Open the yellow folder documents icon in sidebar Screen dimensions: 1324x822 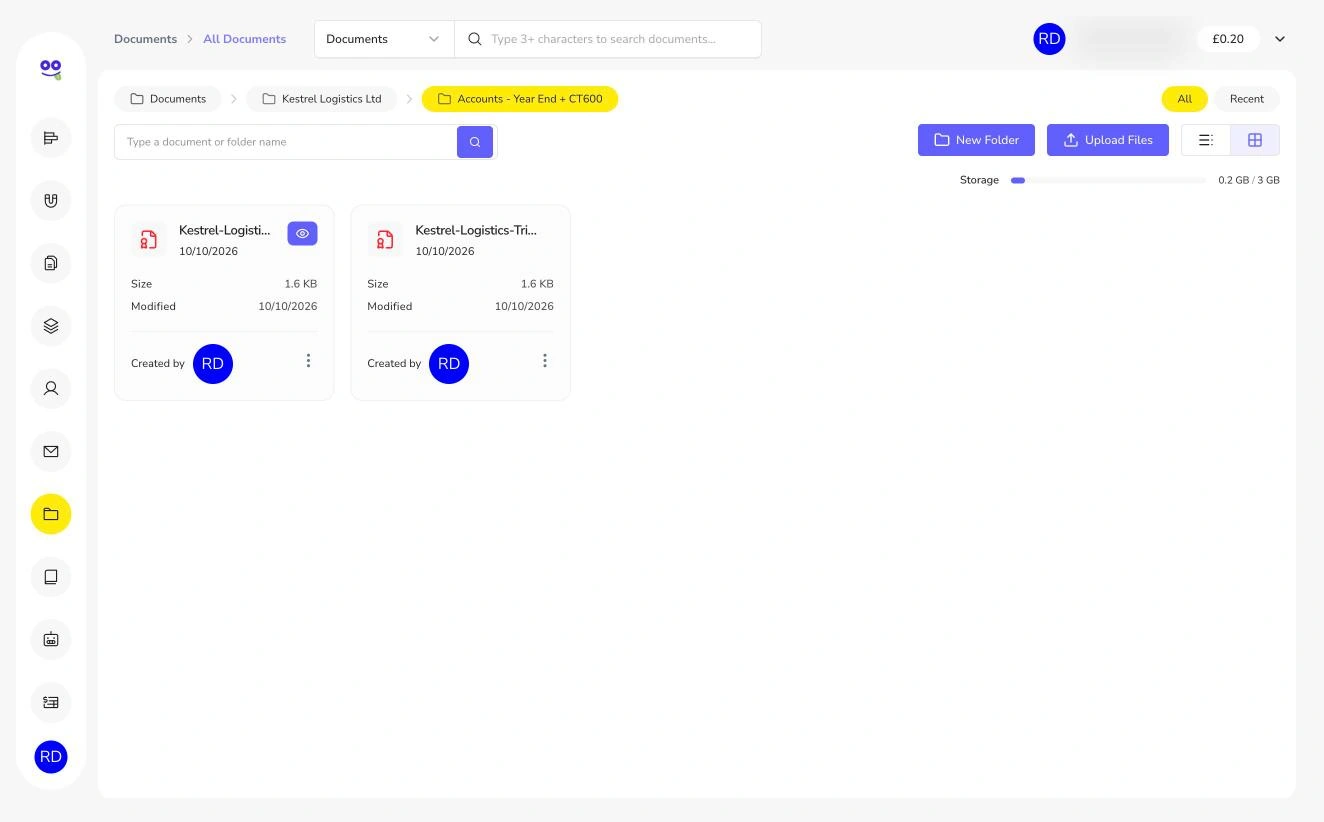[51, 514]
